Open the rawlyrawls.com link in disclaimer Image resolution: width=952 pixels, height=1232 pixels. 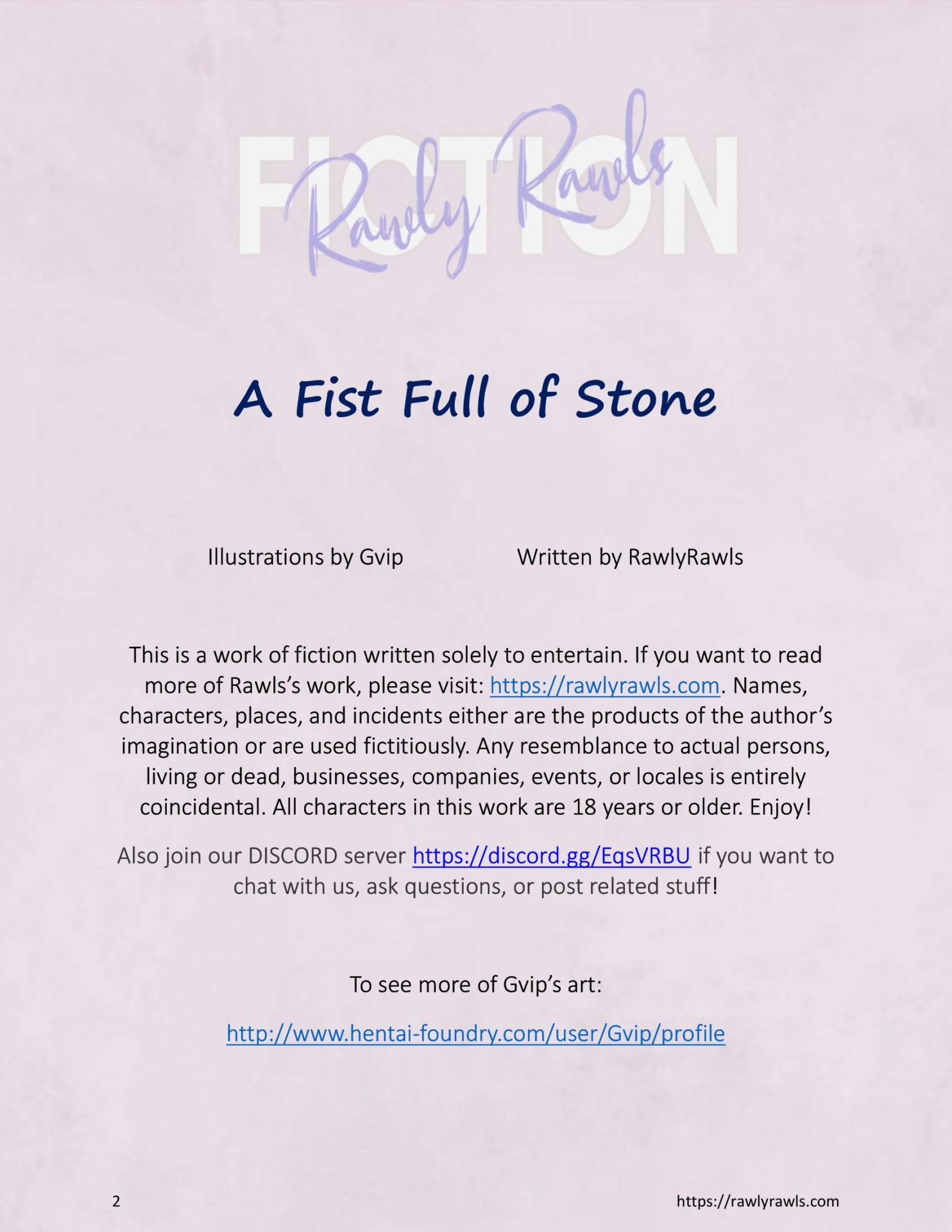tap(604, 686)
